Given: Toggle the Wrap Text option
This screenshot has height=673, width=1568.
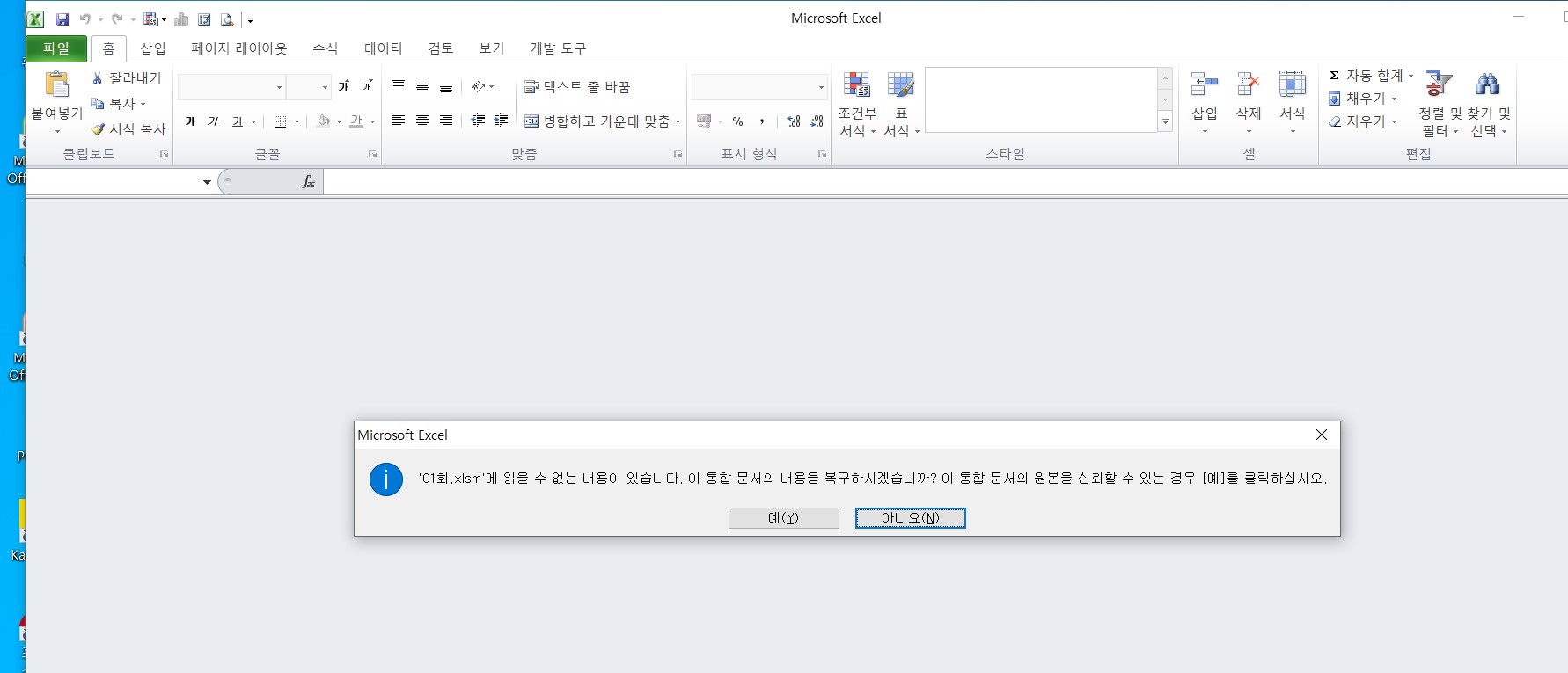Looking at the screenshot, I should point(577,87).
